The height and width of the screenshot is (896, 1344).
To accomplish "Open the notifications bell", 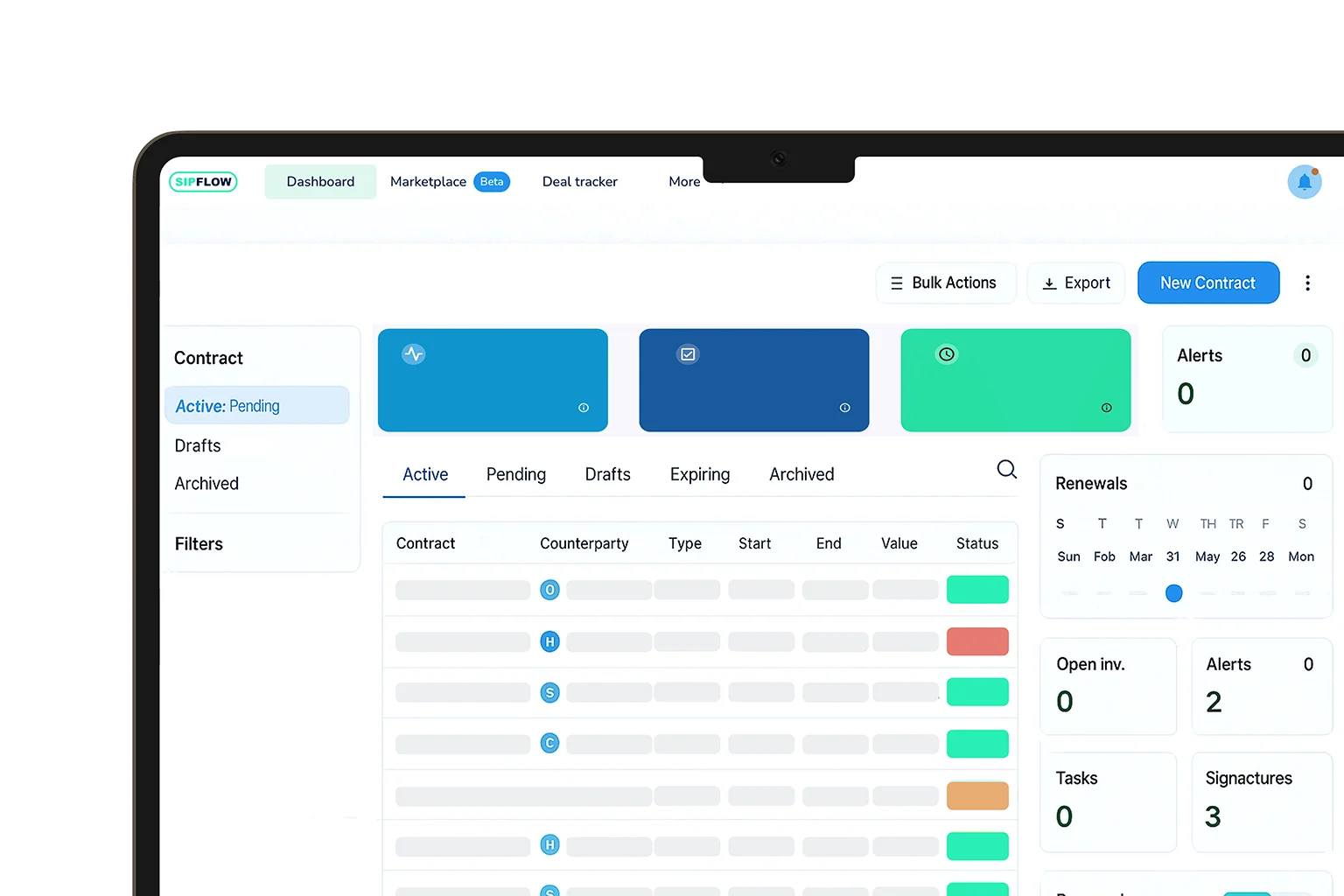I will pyautogui.click(x=1304, y=182).
